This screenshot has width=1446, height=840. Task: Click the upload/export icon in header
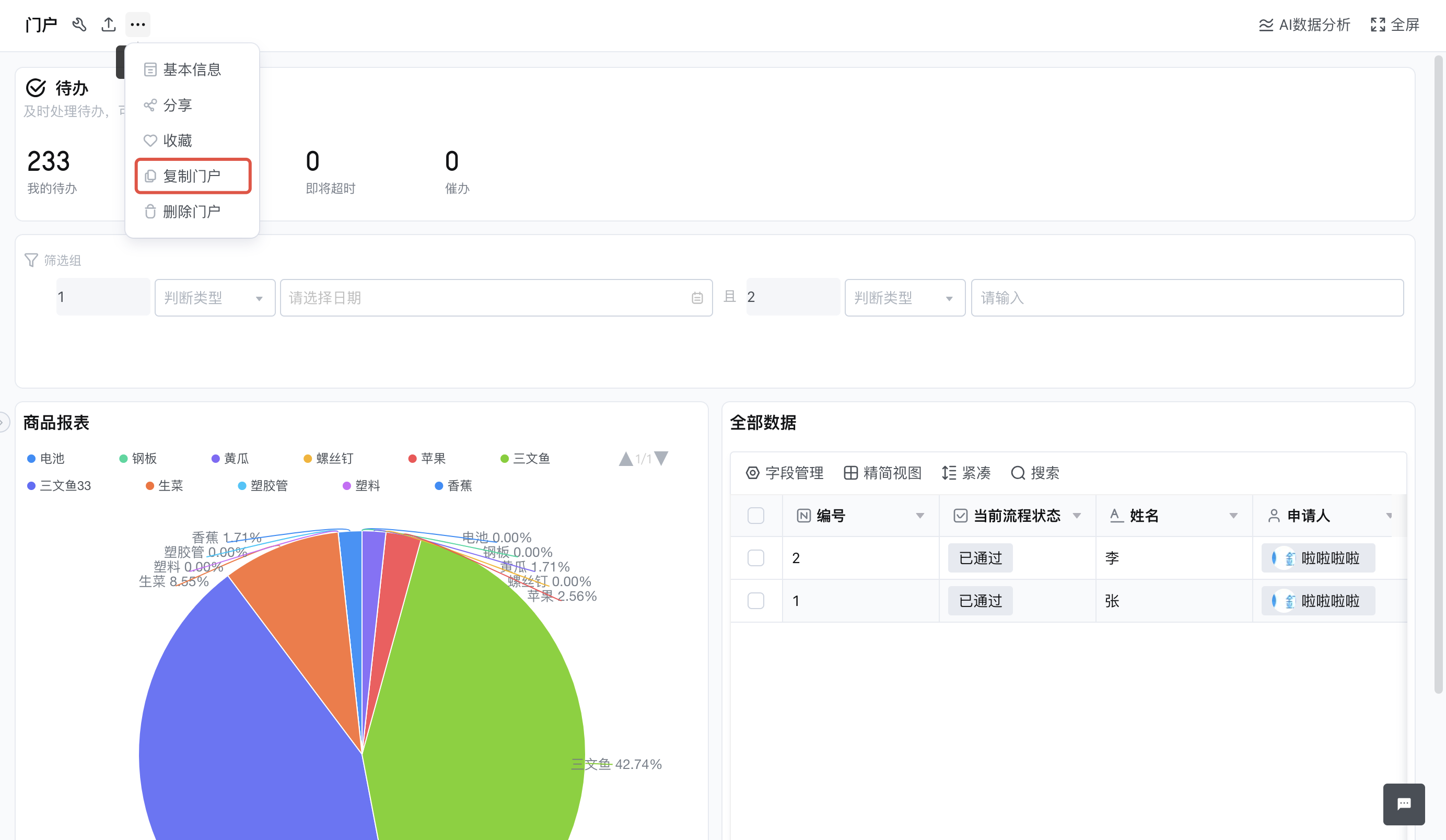(109, 25)
